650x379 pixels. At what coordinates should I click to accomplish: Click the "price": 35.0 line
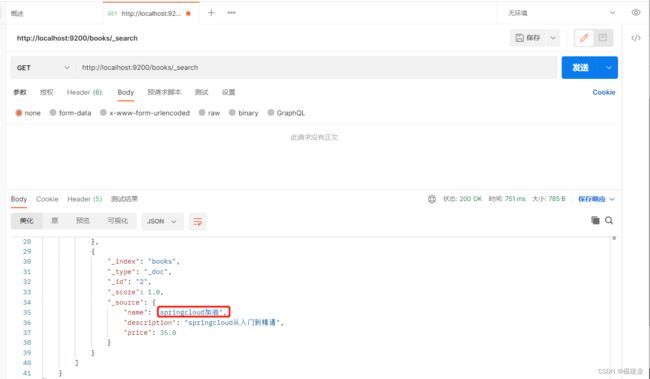[150, 333]
